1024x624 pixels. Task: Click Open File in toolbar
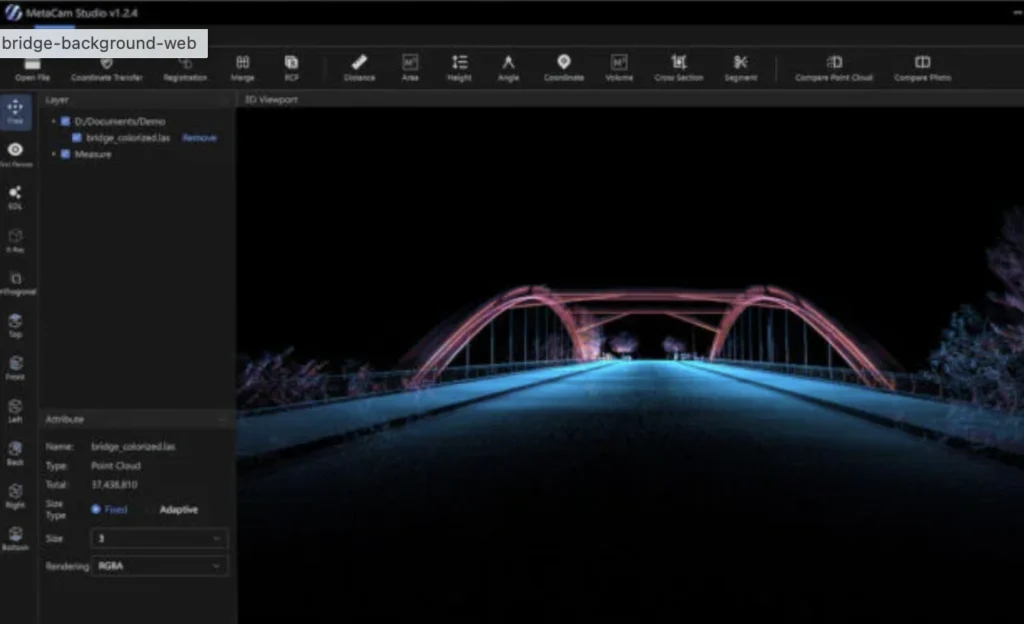(x=32, y=69)
